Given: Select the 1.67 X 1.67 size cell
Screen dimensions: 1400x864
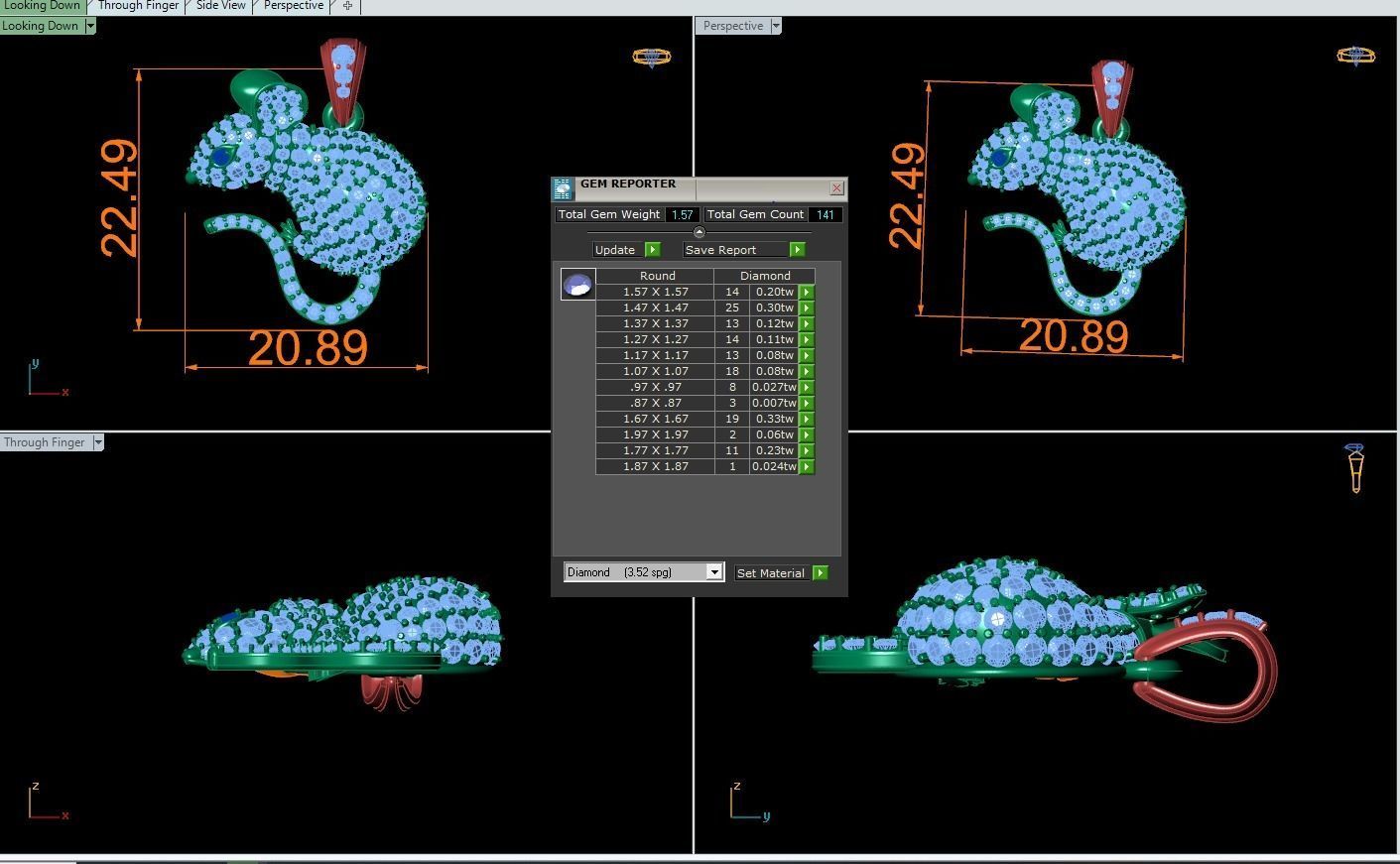Looking at the screenshot, I should [655, 419].
